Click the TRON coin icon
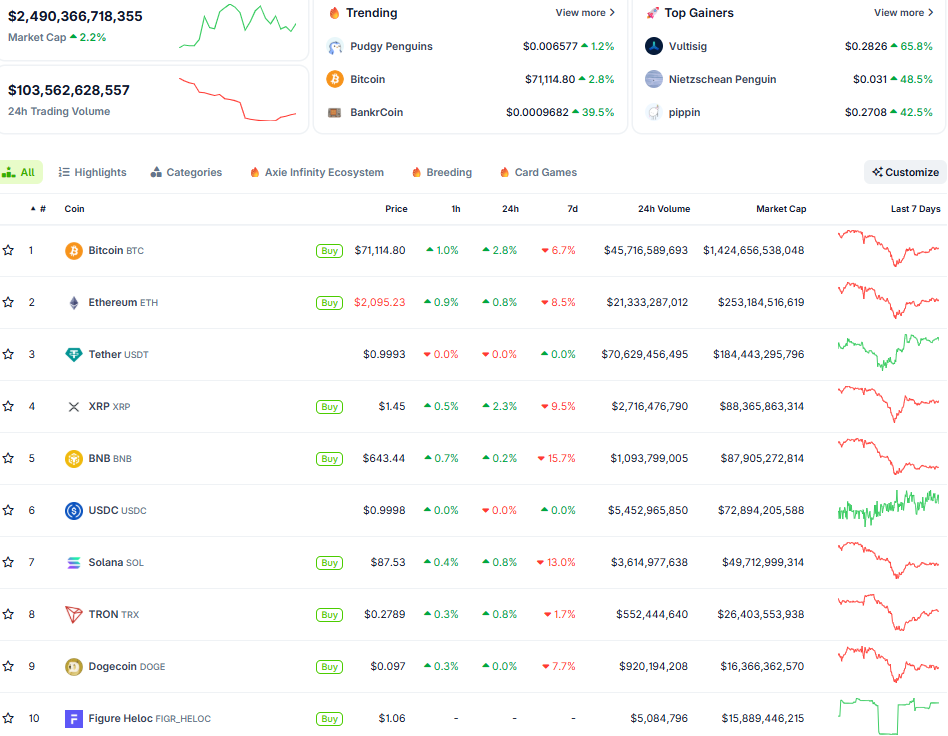This screenshot has width=948, height=736. pyautogui.click(x=73, y=615)
